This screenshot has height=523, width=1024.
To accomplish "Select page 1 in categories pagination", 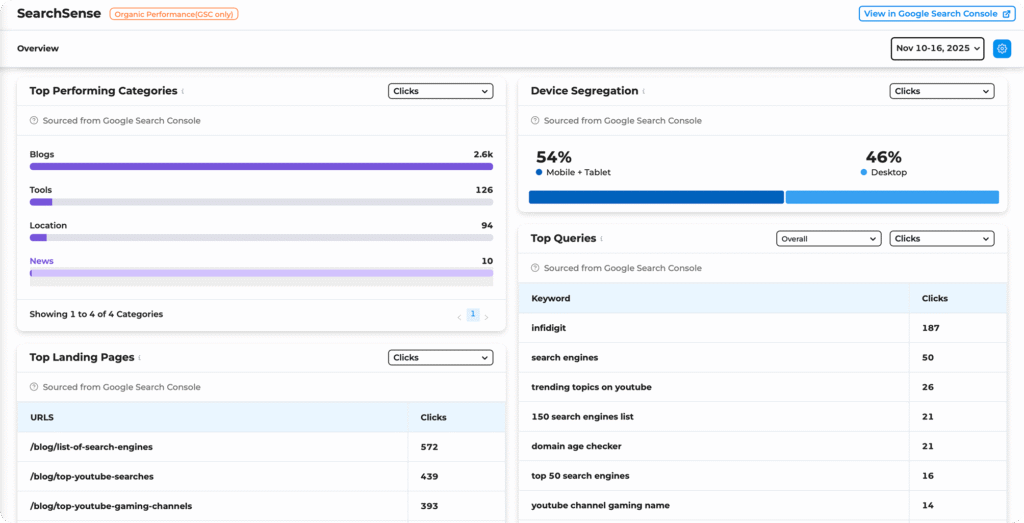I will point(473,314).
